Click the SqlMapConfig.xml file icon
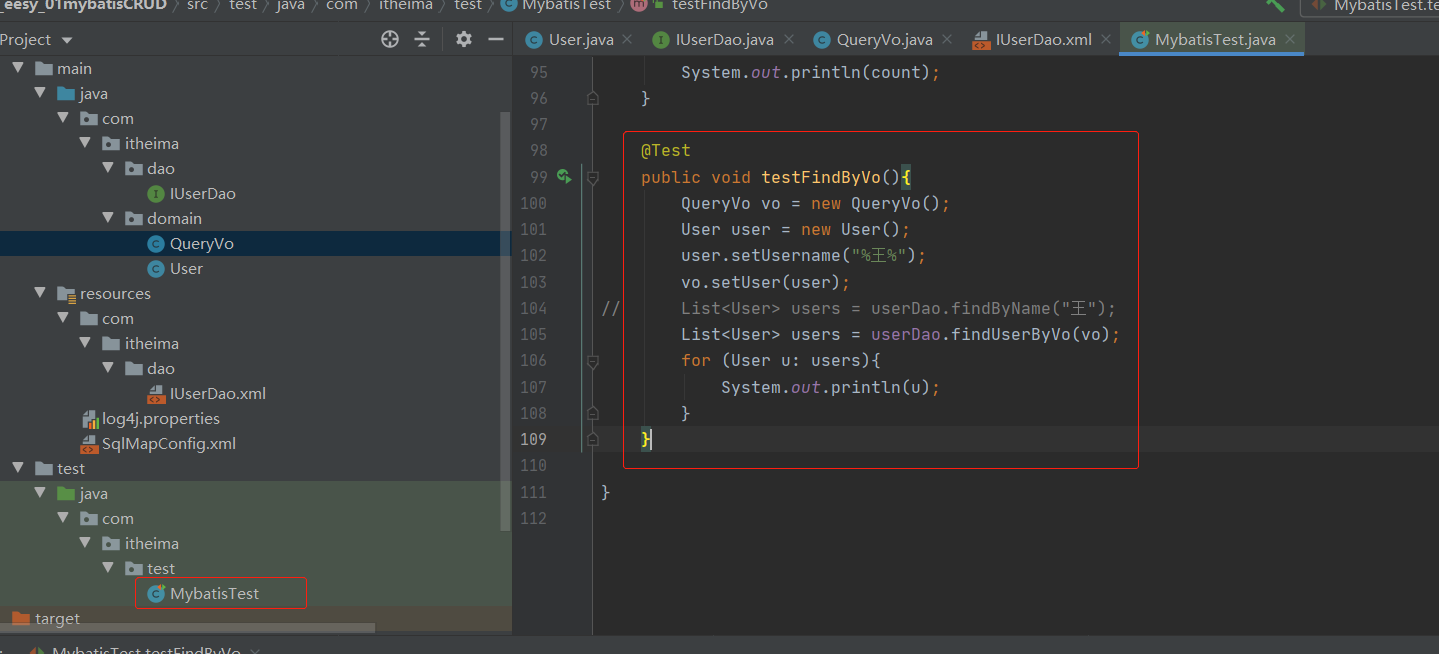 click(x=90, y=443)
